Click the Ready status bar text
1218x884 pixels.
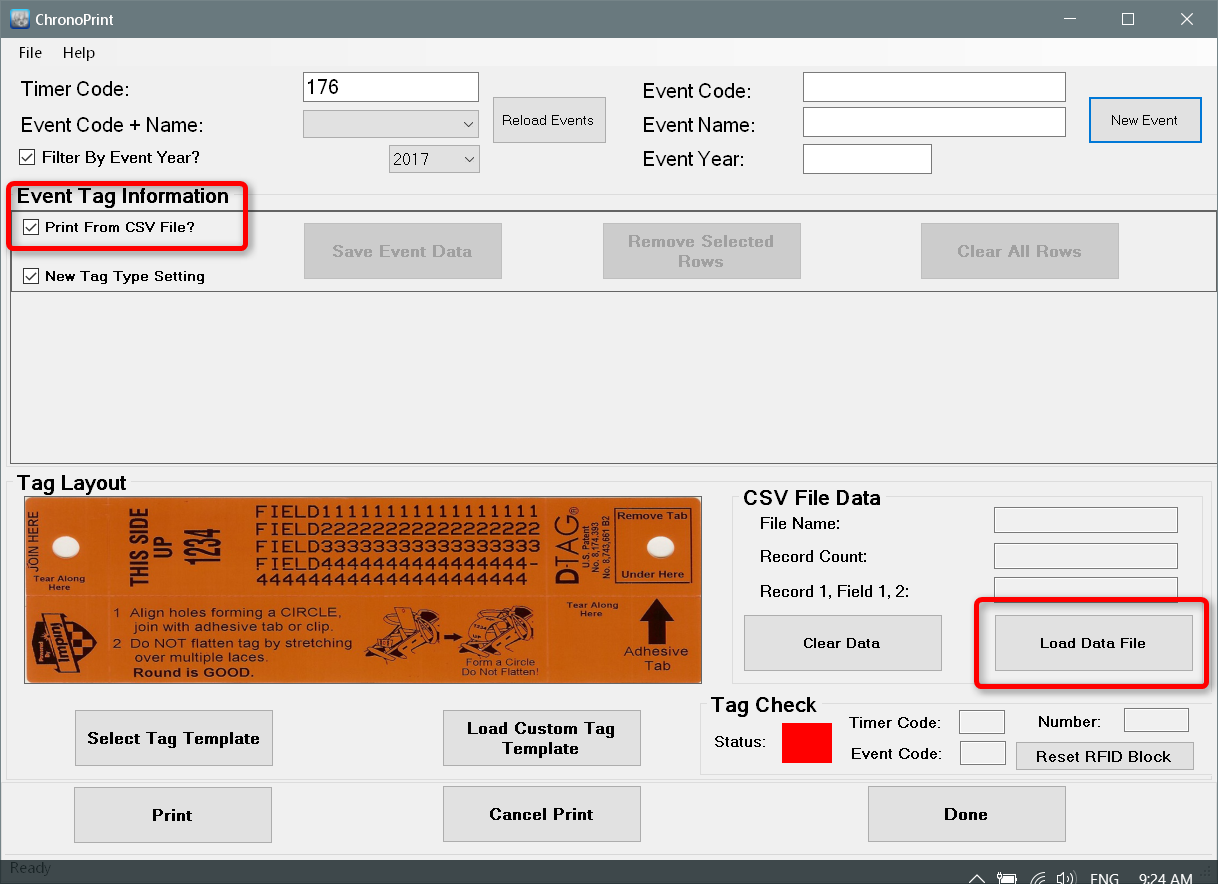[30, 868]
